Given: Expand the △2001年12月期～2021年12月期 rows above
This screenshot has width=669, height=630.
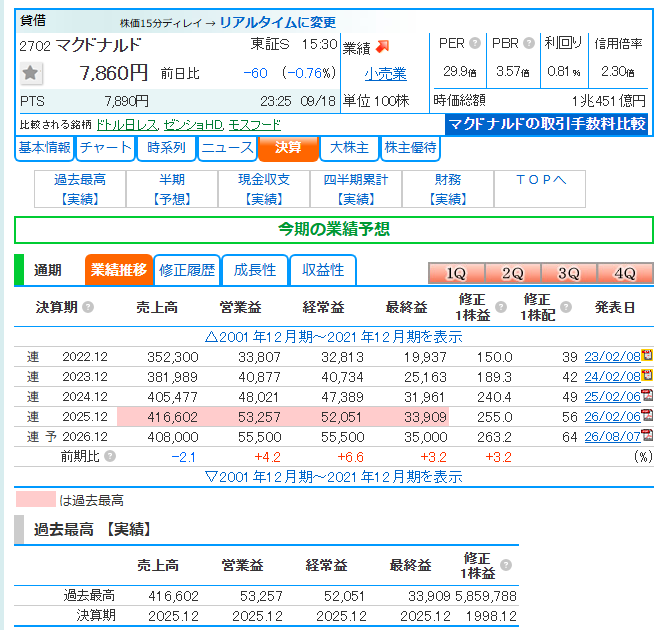Looking at the screenshot, I should [x=333, y=337].
